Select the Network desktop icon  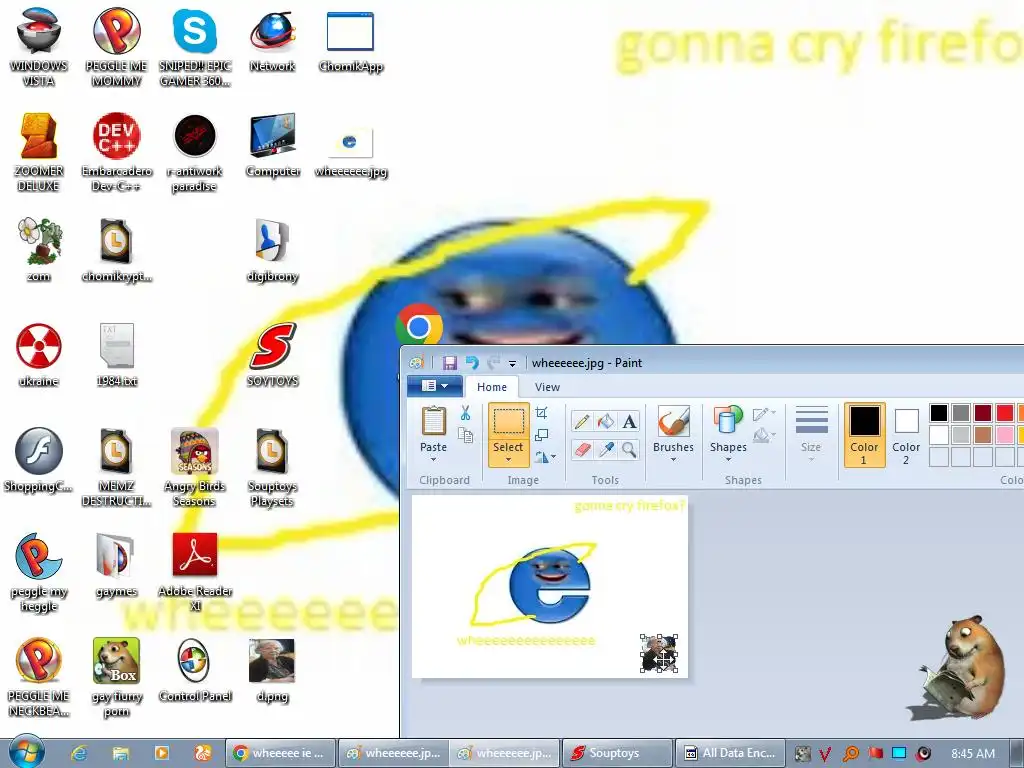click(272, 40)
